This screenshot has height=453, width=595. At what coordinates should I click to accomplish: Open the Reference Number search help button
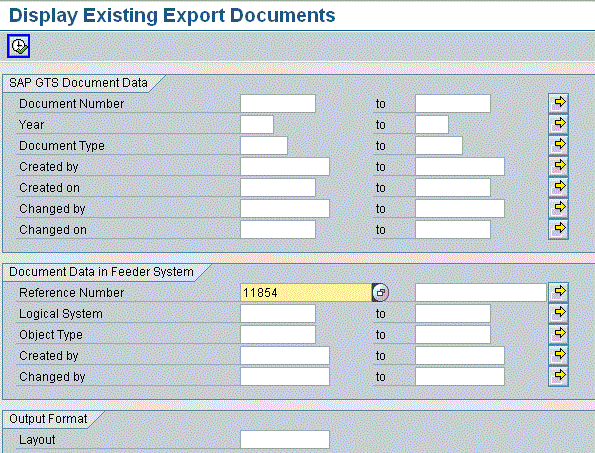[x=380, y=293]
